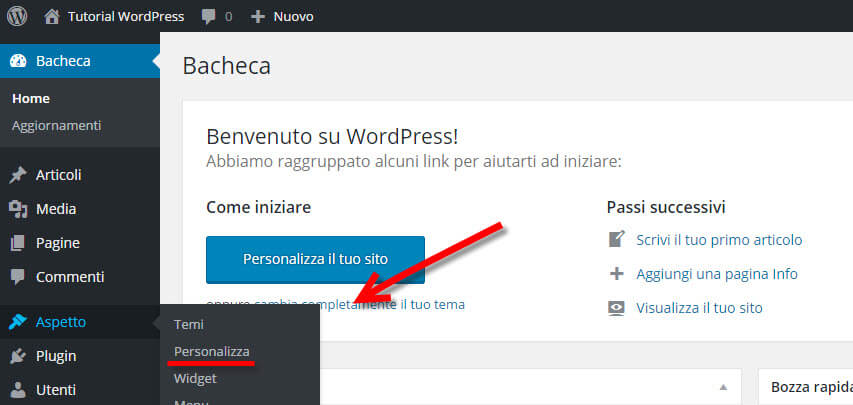Click the Come iniziare heading
Viewport: 853px width, 405px height.
259,207
